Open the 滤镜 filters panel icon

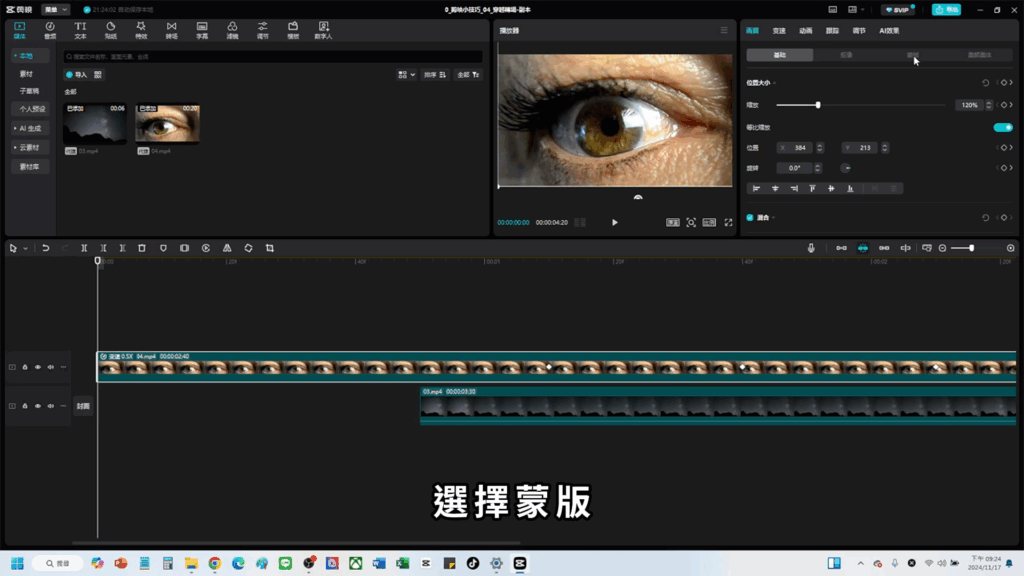point(232,30)
